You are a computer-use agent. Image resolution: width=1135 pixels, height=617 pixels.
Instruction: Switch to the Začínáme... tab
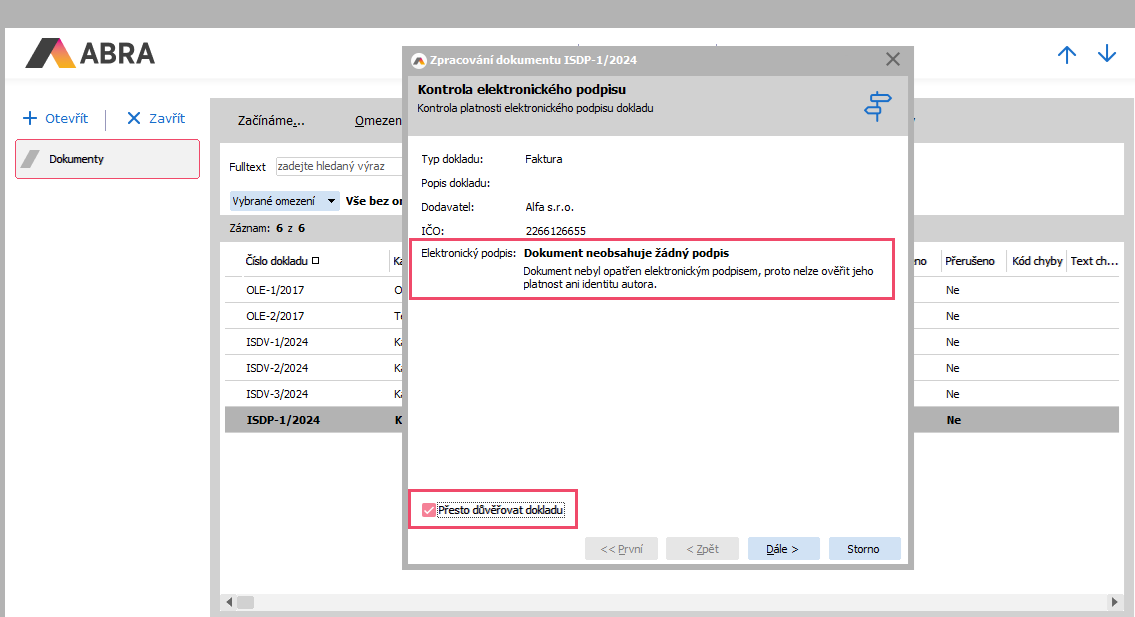pyautogui.click(x=271, y=121)
